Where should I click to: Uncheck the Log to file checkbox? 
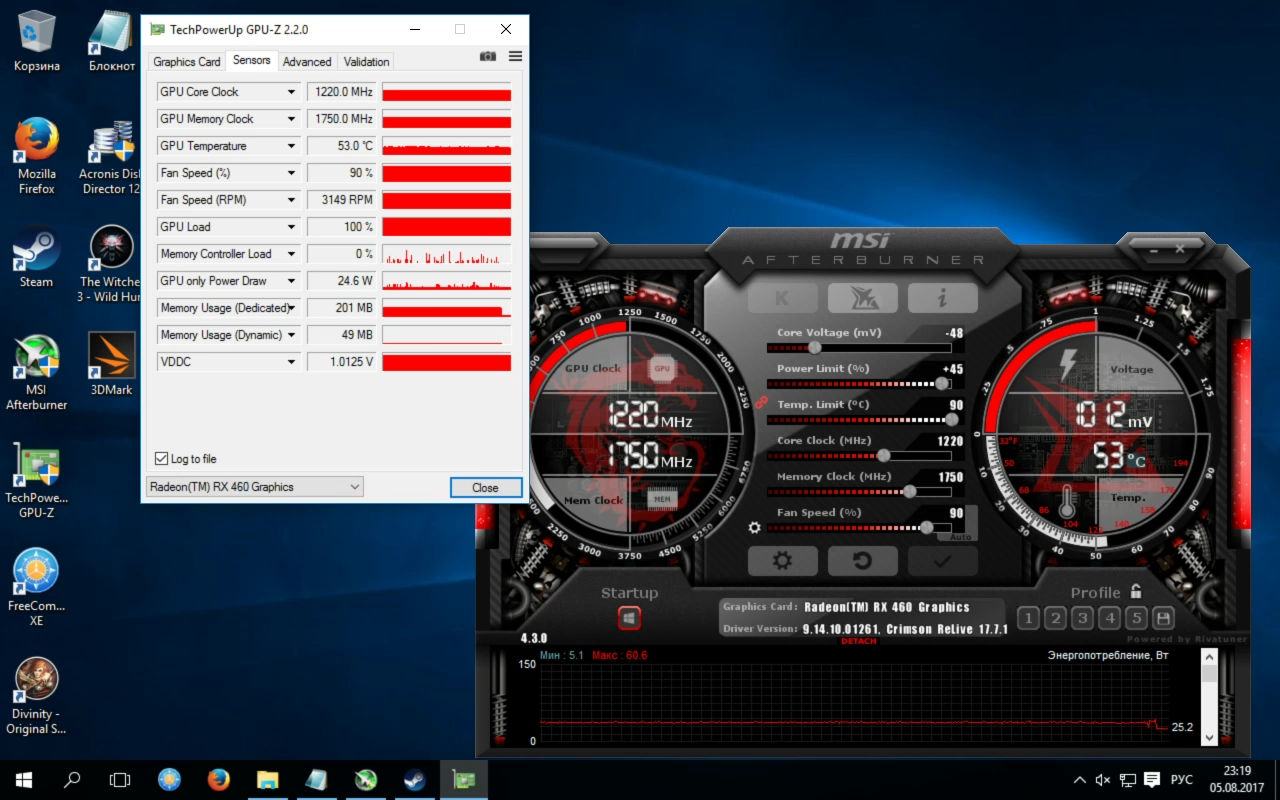(x=162, y=459)
